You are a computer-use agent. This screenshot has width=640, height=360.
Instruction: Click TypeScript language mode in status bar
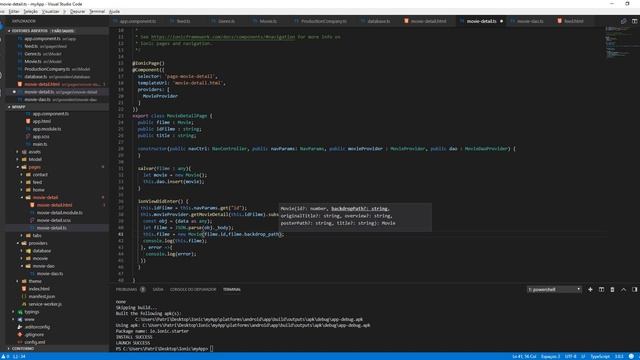click(600, 356)
